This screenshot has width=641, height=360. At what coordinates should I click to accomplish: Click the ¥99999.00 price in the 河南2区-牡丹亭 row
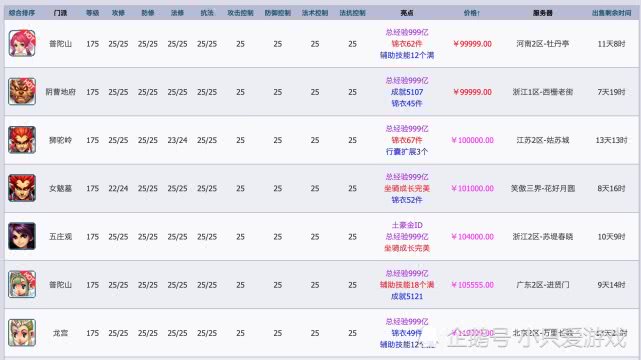pyautogui.click(x=473, y=44)
